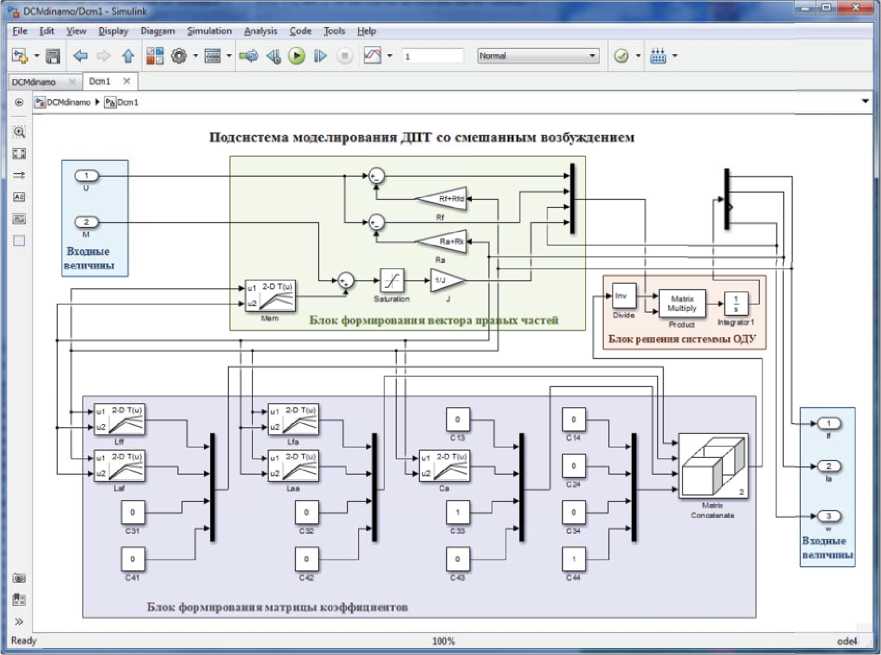Click the Zoom tool in the left palette
The image size is (881, 655).
(x=19, y=131)
